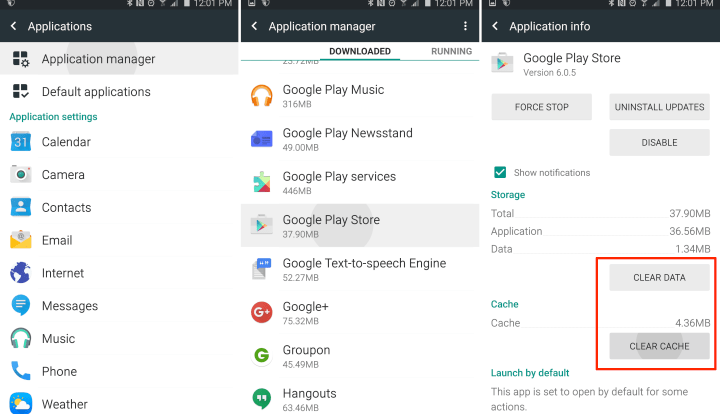Viewport: 720px width, 414px height.
Task: Toggle the Show notifications checkbox
Action: [500, 172]
